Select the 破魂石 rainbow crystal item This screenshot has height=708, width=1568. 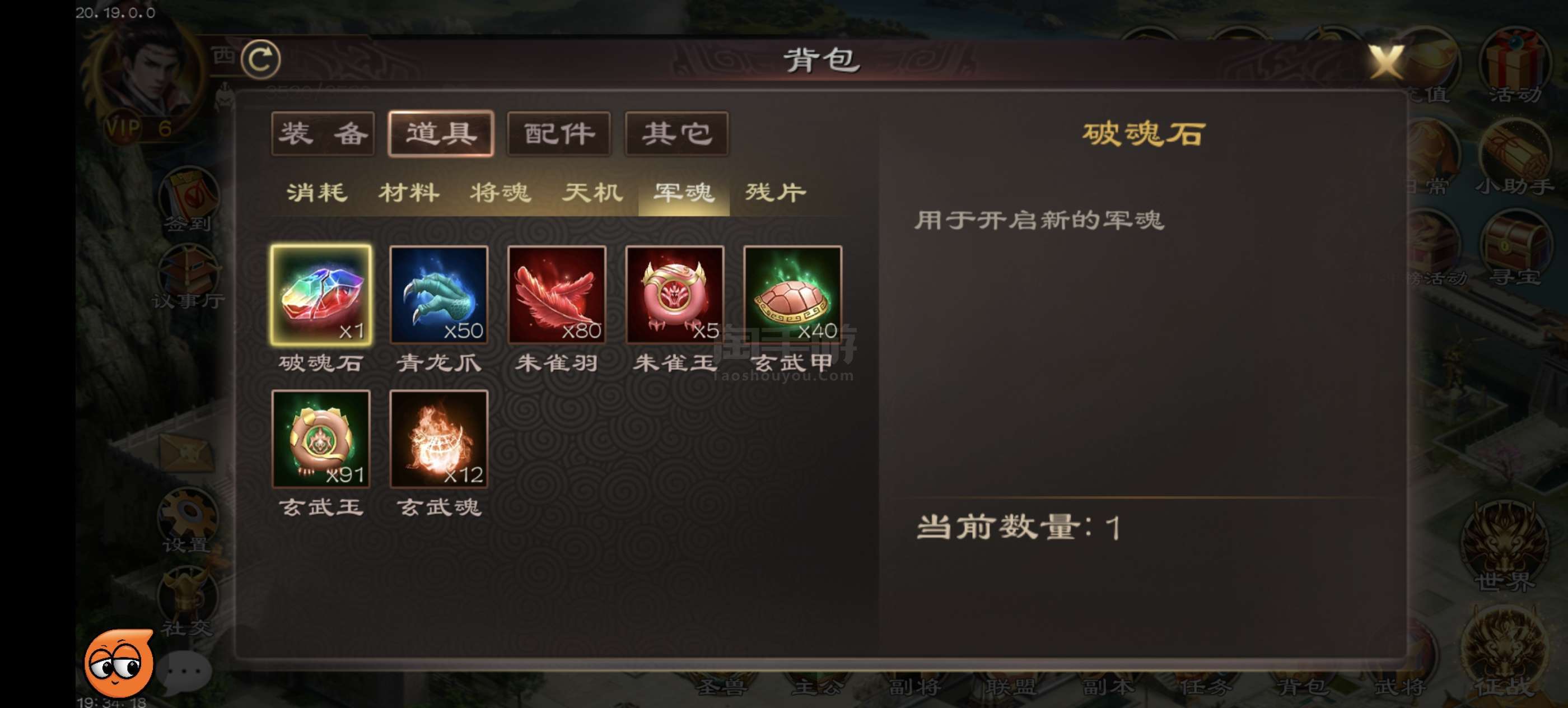coord(321,295)
